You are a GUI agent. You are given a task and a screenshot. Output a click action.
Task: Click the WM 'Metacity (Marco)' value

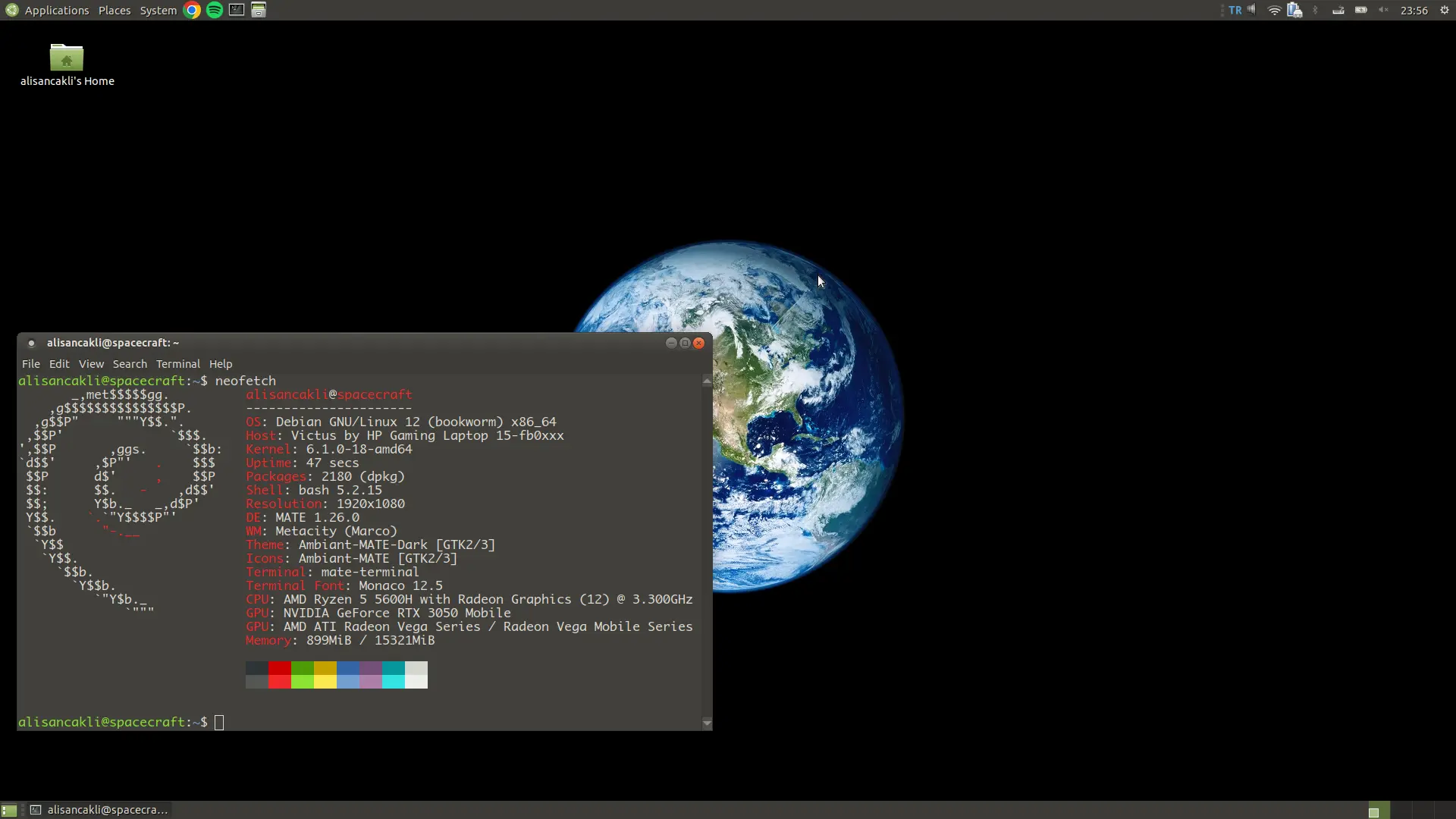point(336,531)
